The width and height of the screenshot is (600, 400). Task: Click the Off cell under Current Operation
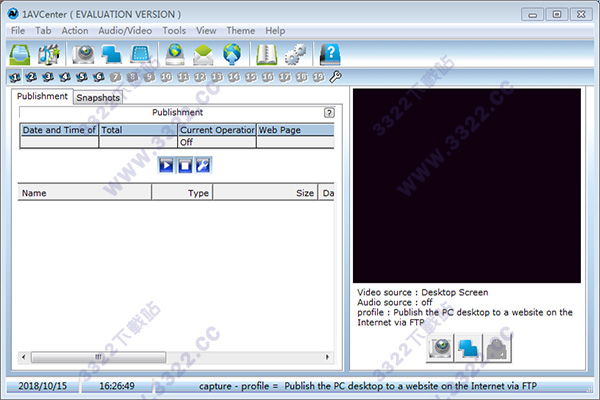pos(217,142)
